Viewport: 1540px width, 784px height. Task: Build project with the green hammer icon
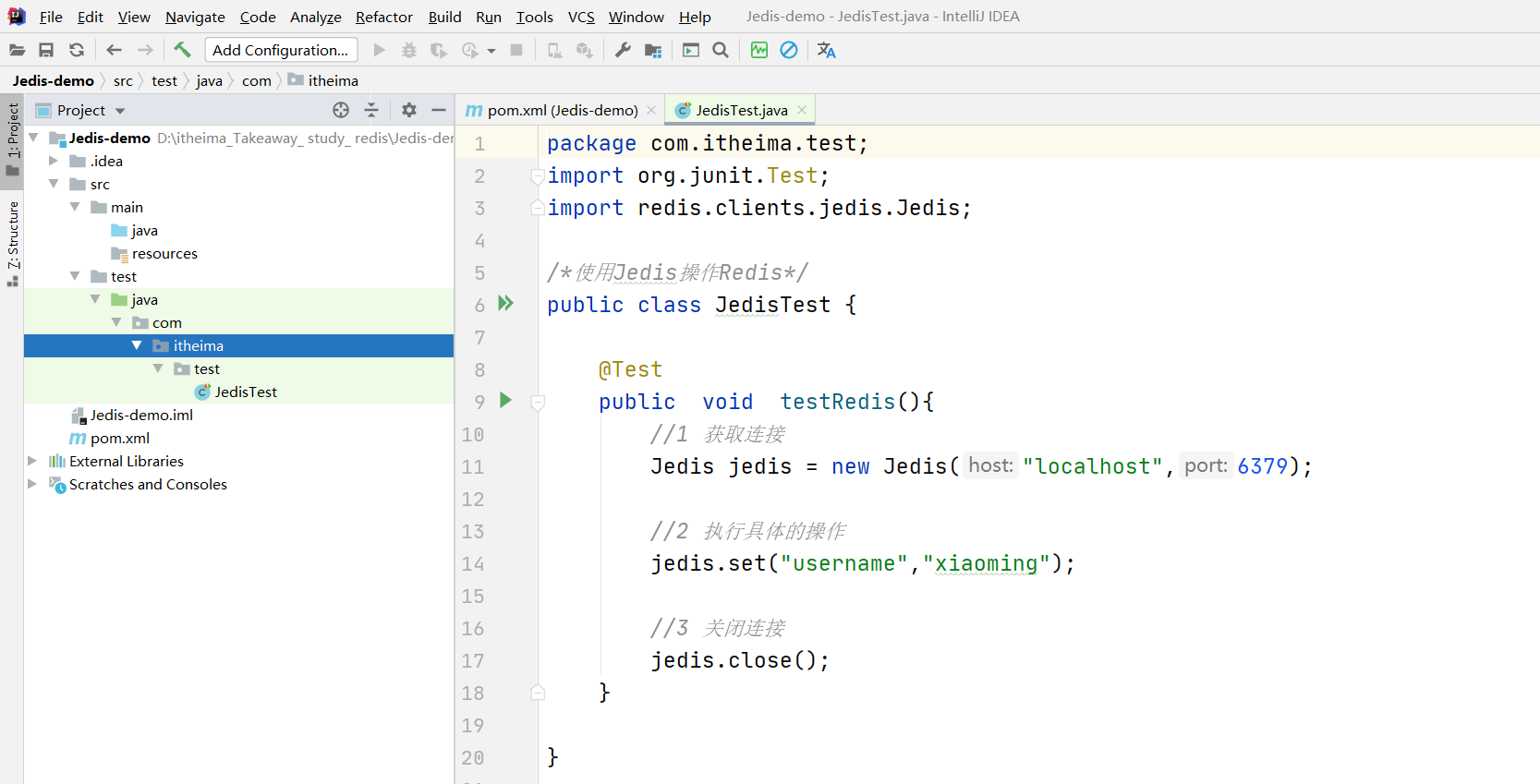pyautogui.click(x=182, y=50)
